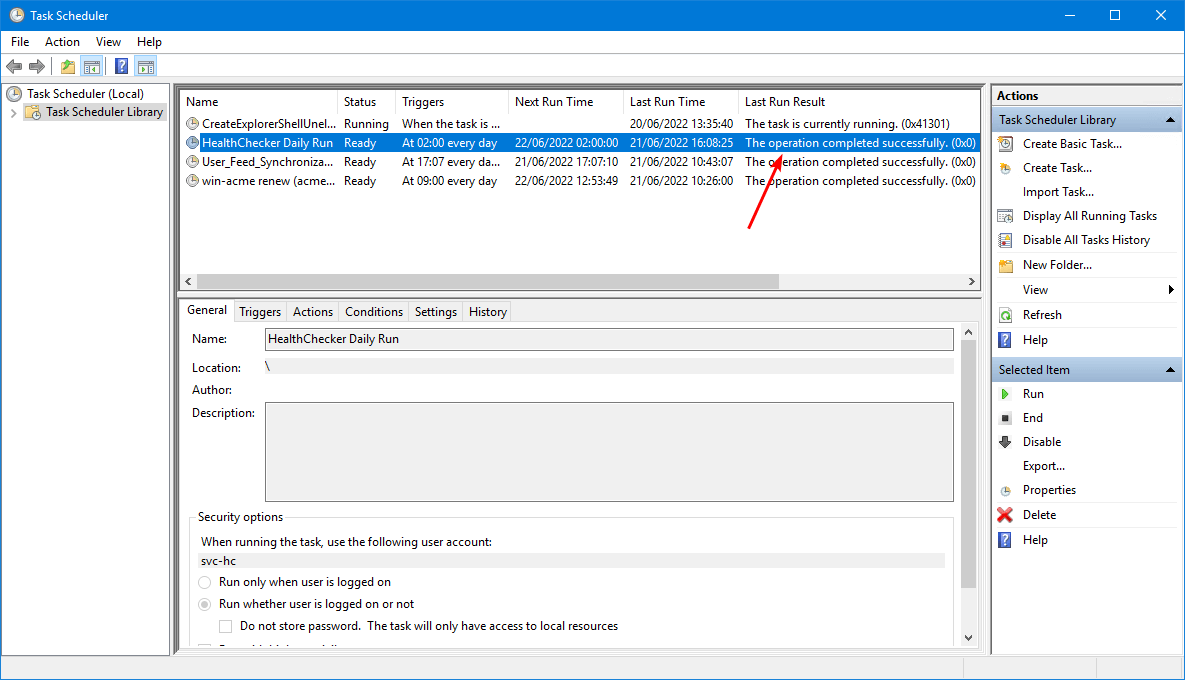The height and width of the screenshot is (680, 1185).
Task: Click the task list horizontal scrollbar thumb
Action: [x=487, y=281]
